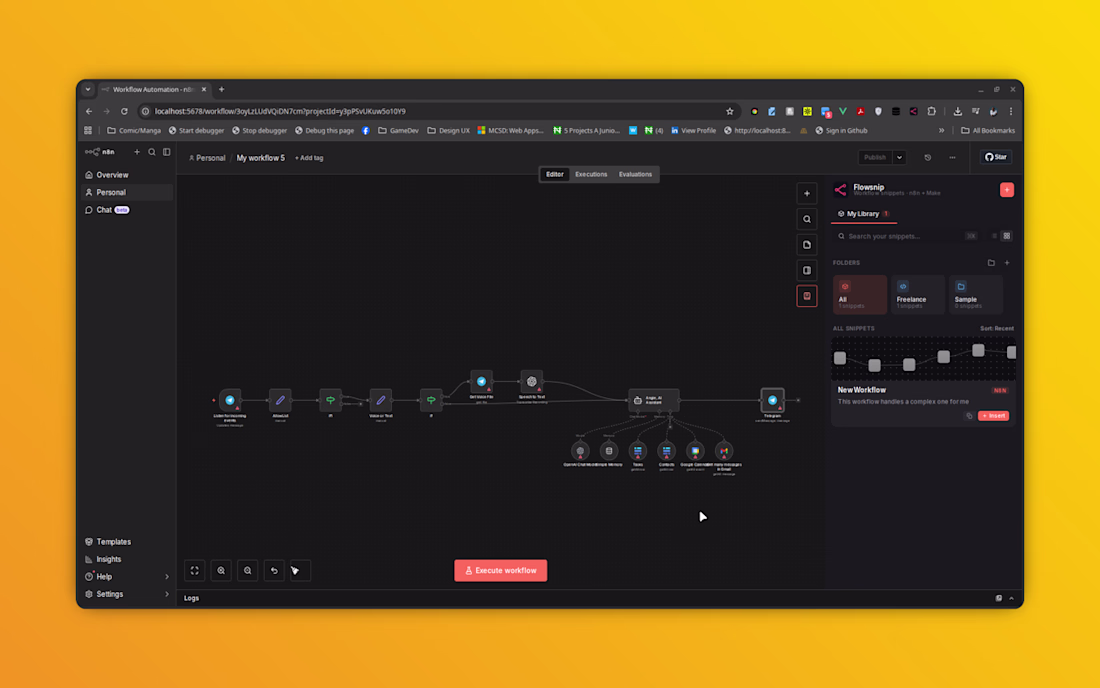Open the workflow three-dots options menu
The width and height of the screenshot is (1100, 688).
[952, 158]
